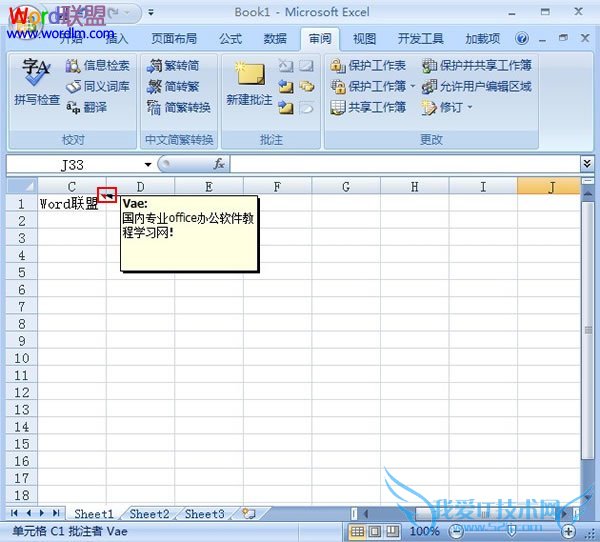Open the 开发工具 tab
This screenshot has height=542, width=600.
coord(421,39)
